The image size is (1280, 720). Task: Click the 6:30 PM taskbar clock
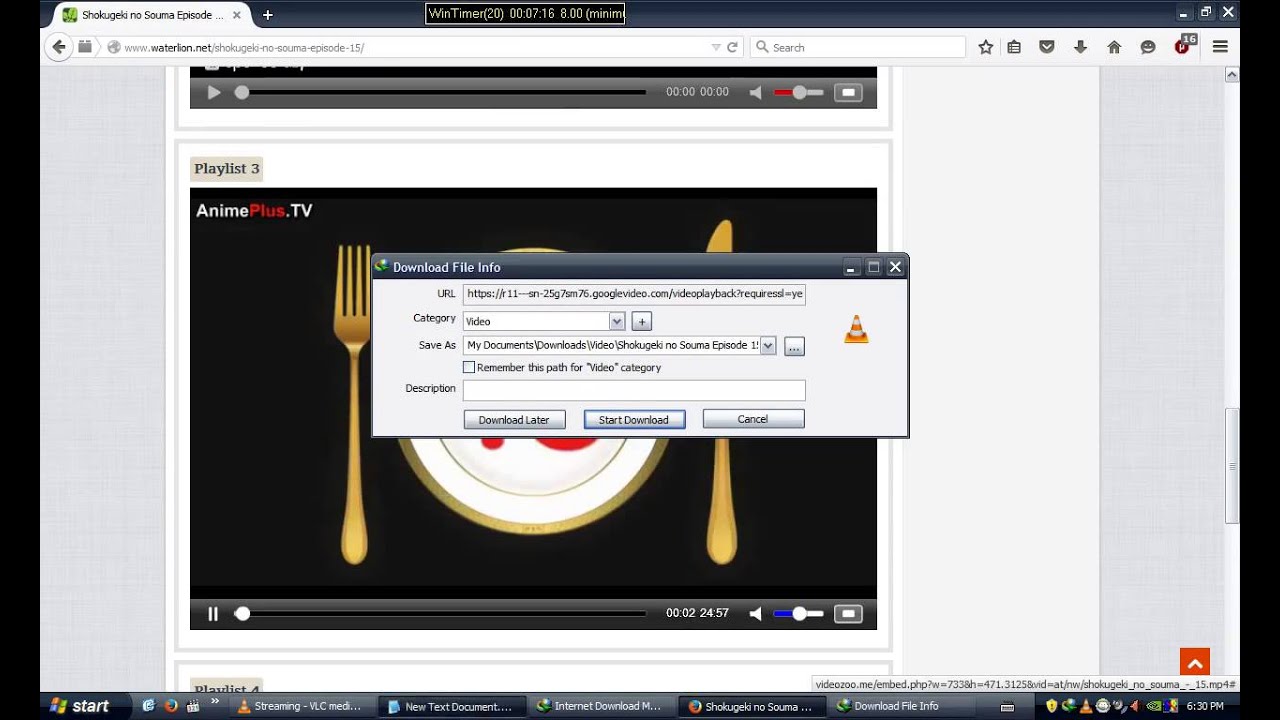coord(1204,706)
